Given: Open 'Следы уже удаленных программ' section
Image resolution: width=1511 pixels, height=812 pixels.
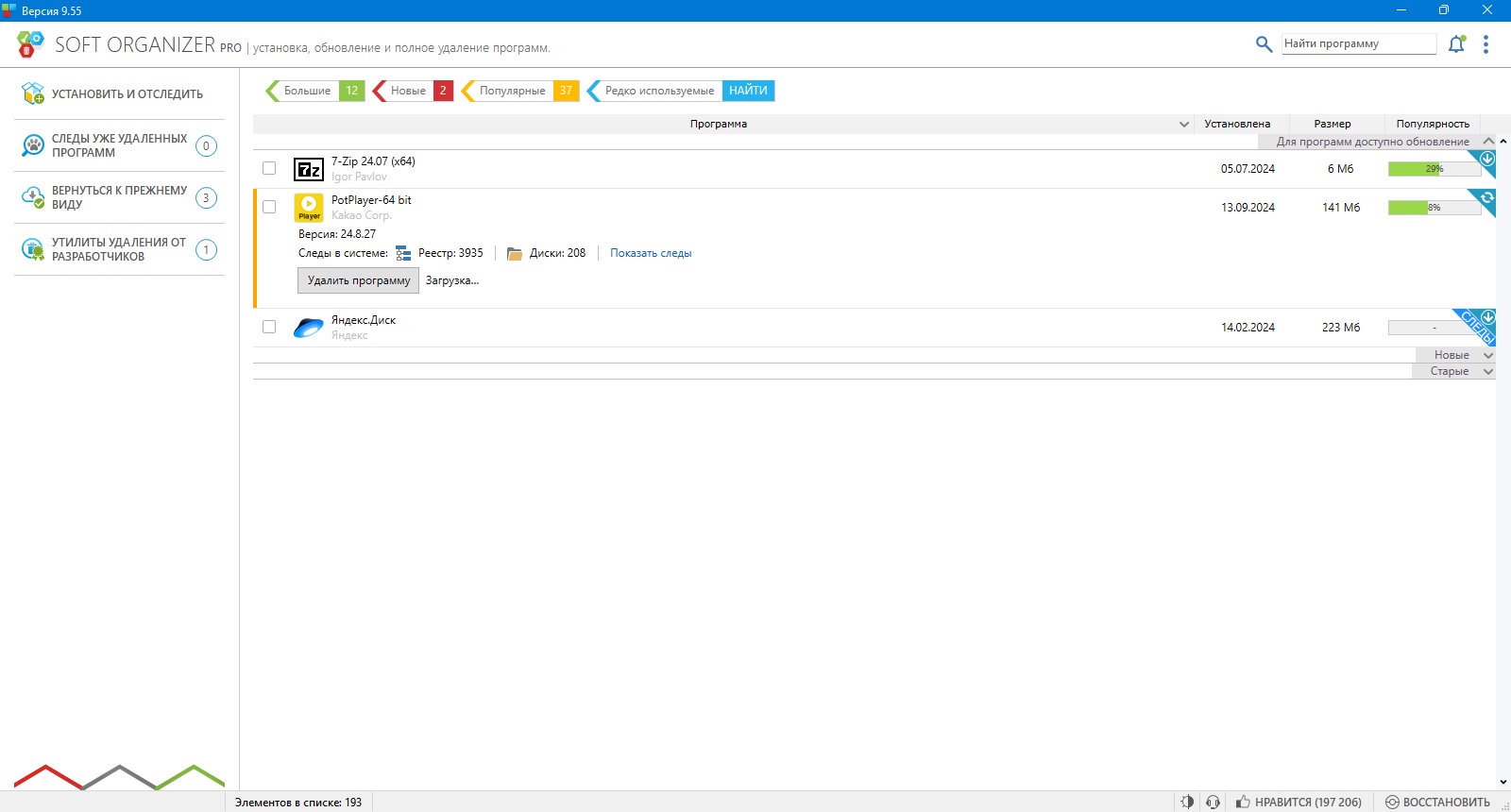Looking at the screenshot, I should pos(119,145).
